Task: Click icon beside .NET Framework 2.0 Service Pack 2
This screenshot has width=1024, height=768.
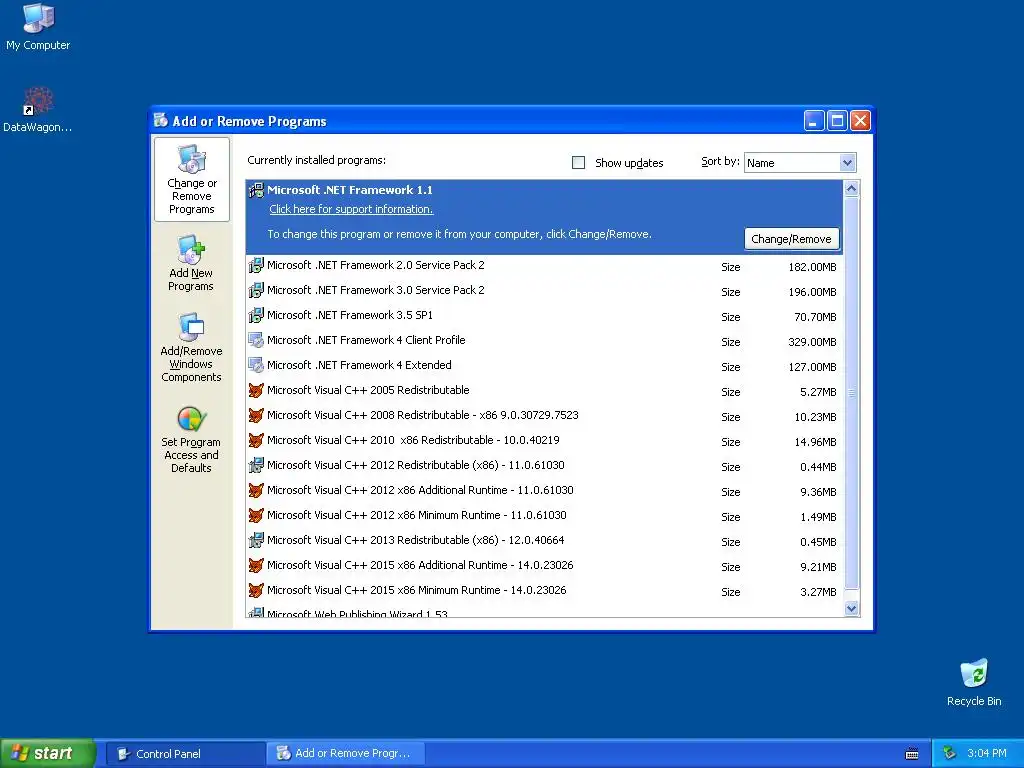Action: click(x=256, y=266)
